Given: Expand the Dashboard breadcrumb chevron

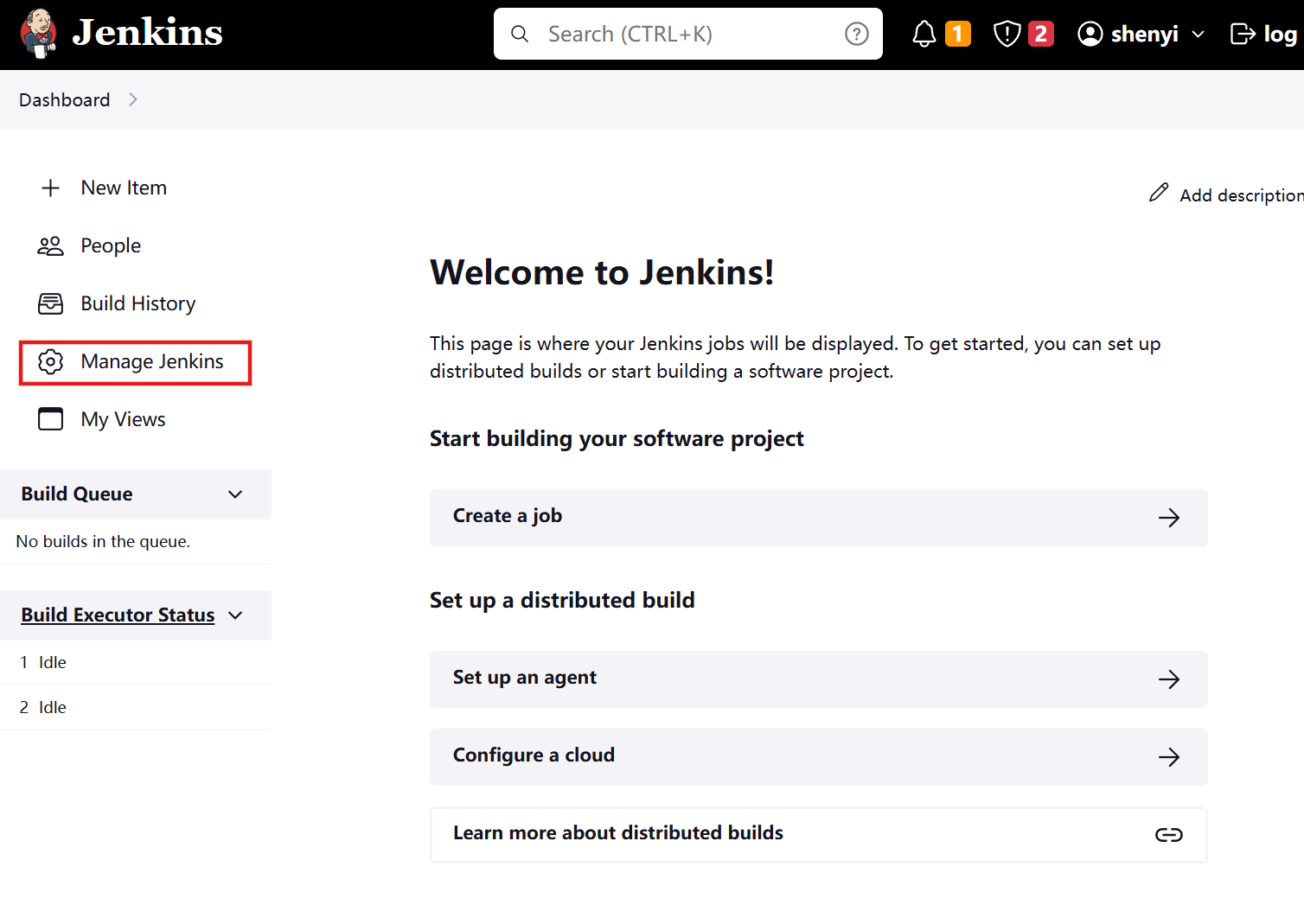Looking at the screenshot, I should pyautogui.click(x=133, y=99).
